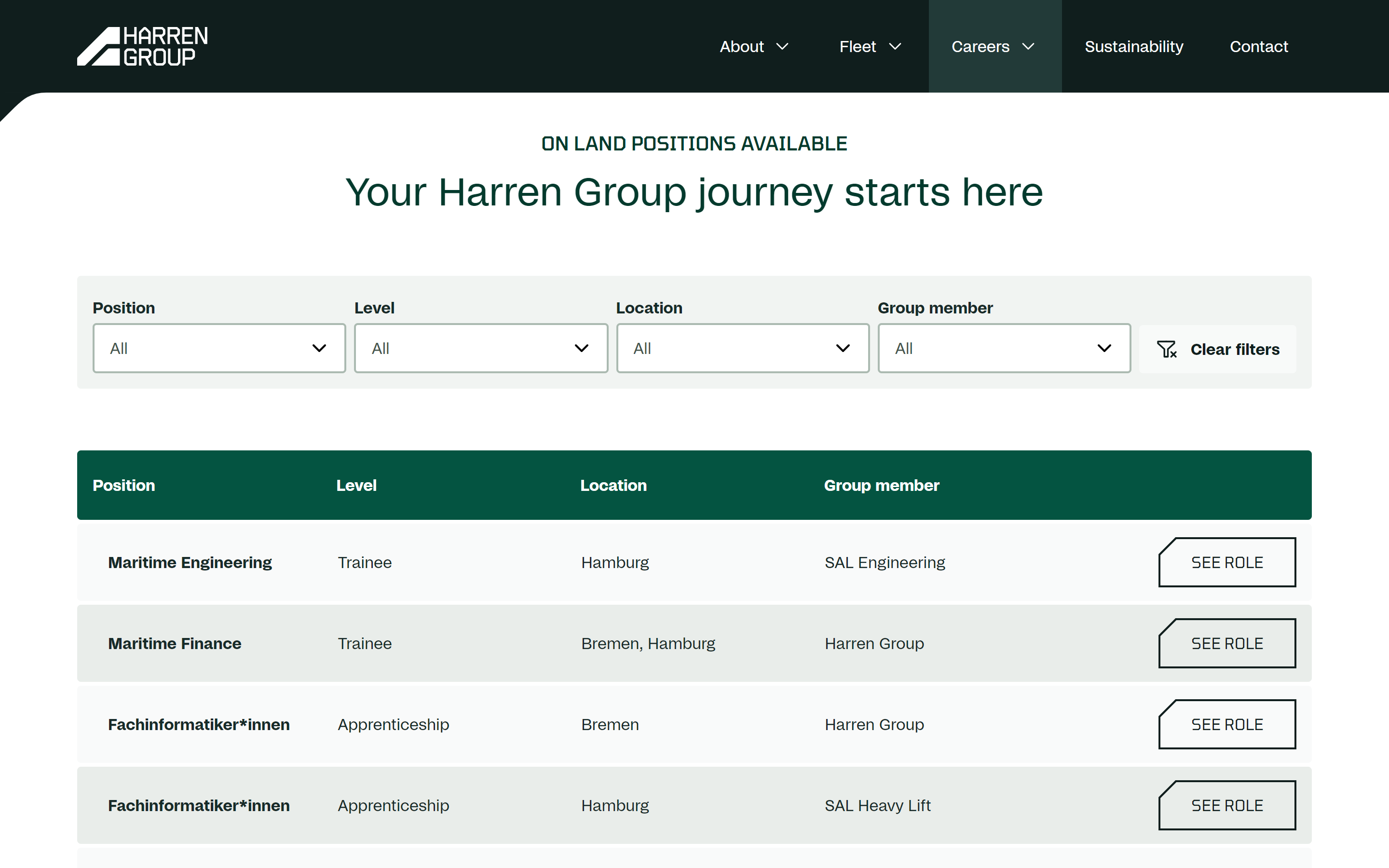Image resolution: width=1389 pixels, height=868 pixels.
Task: Click Fachinformatiker*innen title in the Bremen row
Action: tap(199, 724)
